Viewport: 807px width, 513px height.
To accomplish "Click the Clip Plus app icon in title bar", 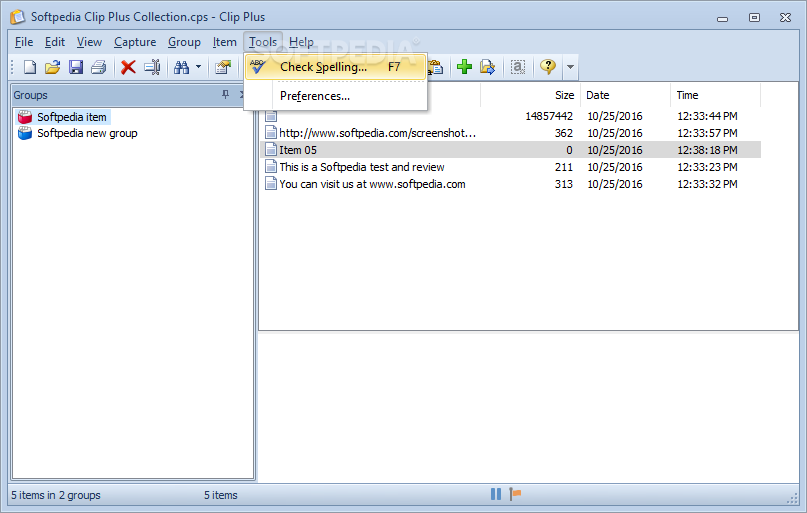I will pos(17,17).
